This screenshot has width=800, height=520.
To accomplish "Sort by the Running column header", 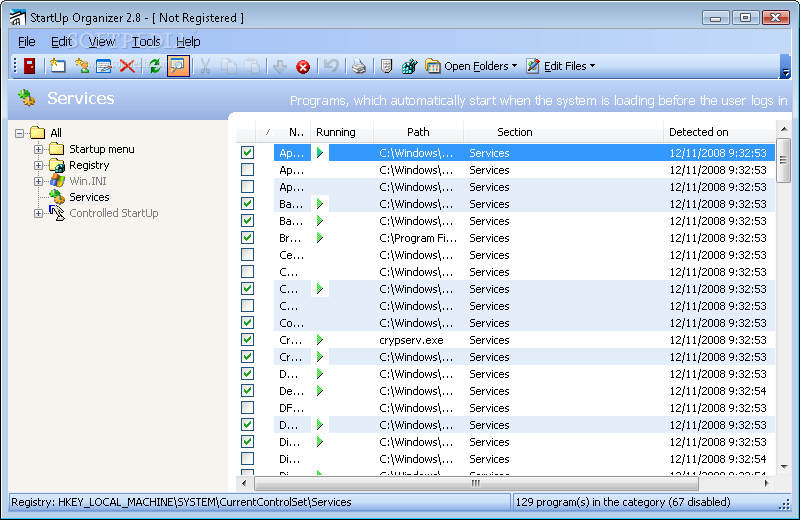I will click(x=342, y=132).
